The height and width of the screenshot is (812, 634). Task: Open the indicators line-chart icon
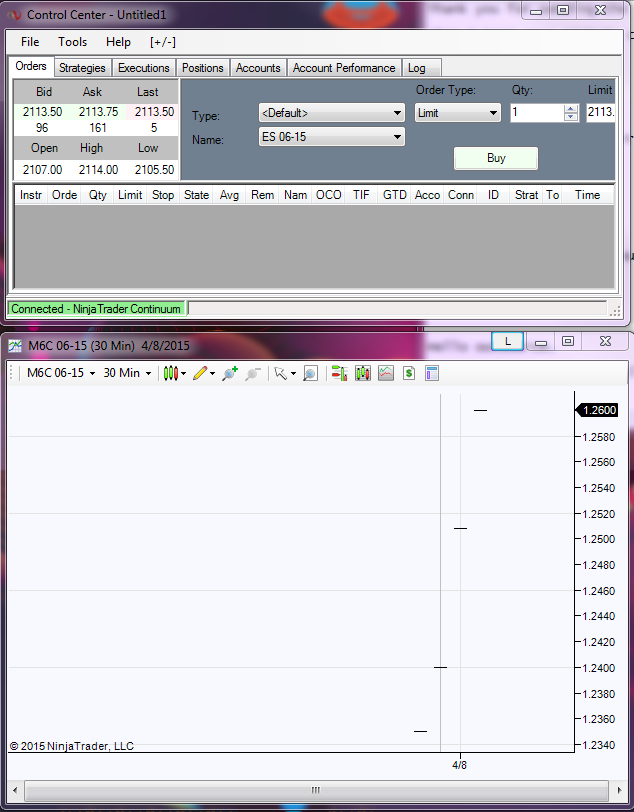coord(386,373)
